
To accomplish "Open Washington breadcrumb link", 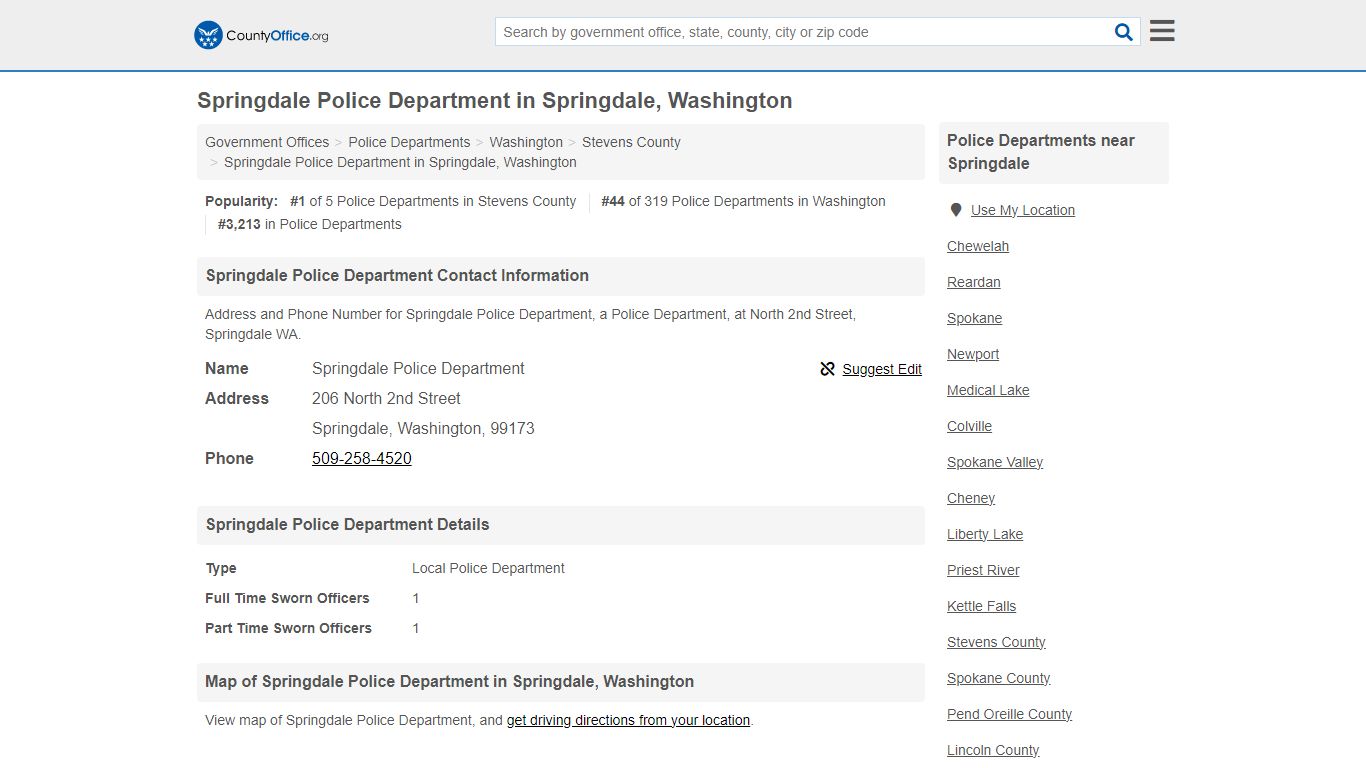I will click(x=526, y=142).
